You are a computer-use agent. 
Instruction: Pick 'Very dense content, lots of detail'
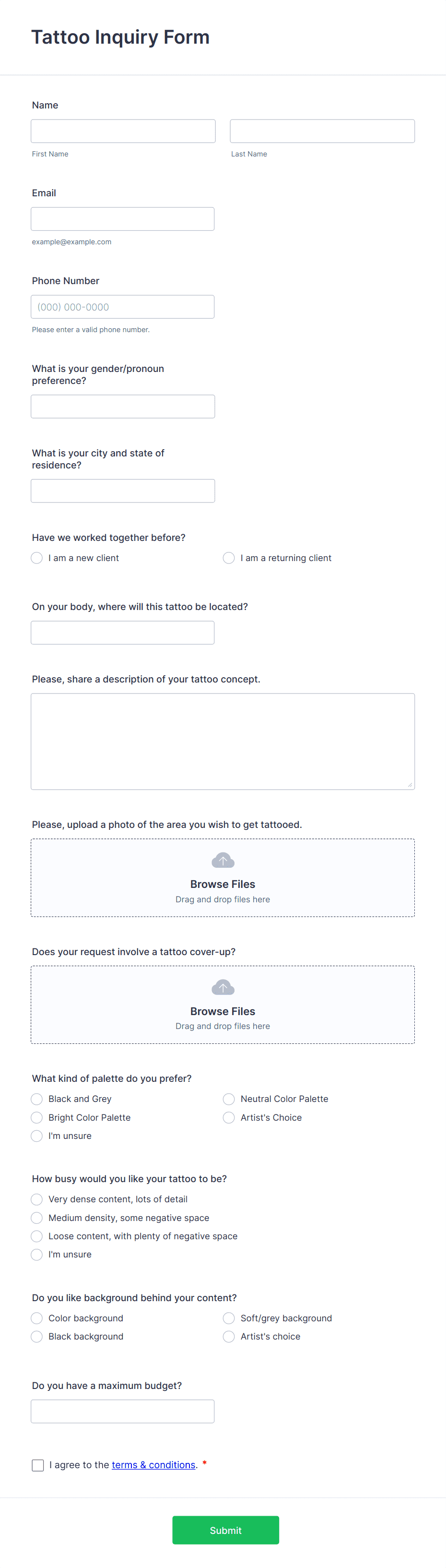pyautogui.click(x=37, y=1199)
